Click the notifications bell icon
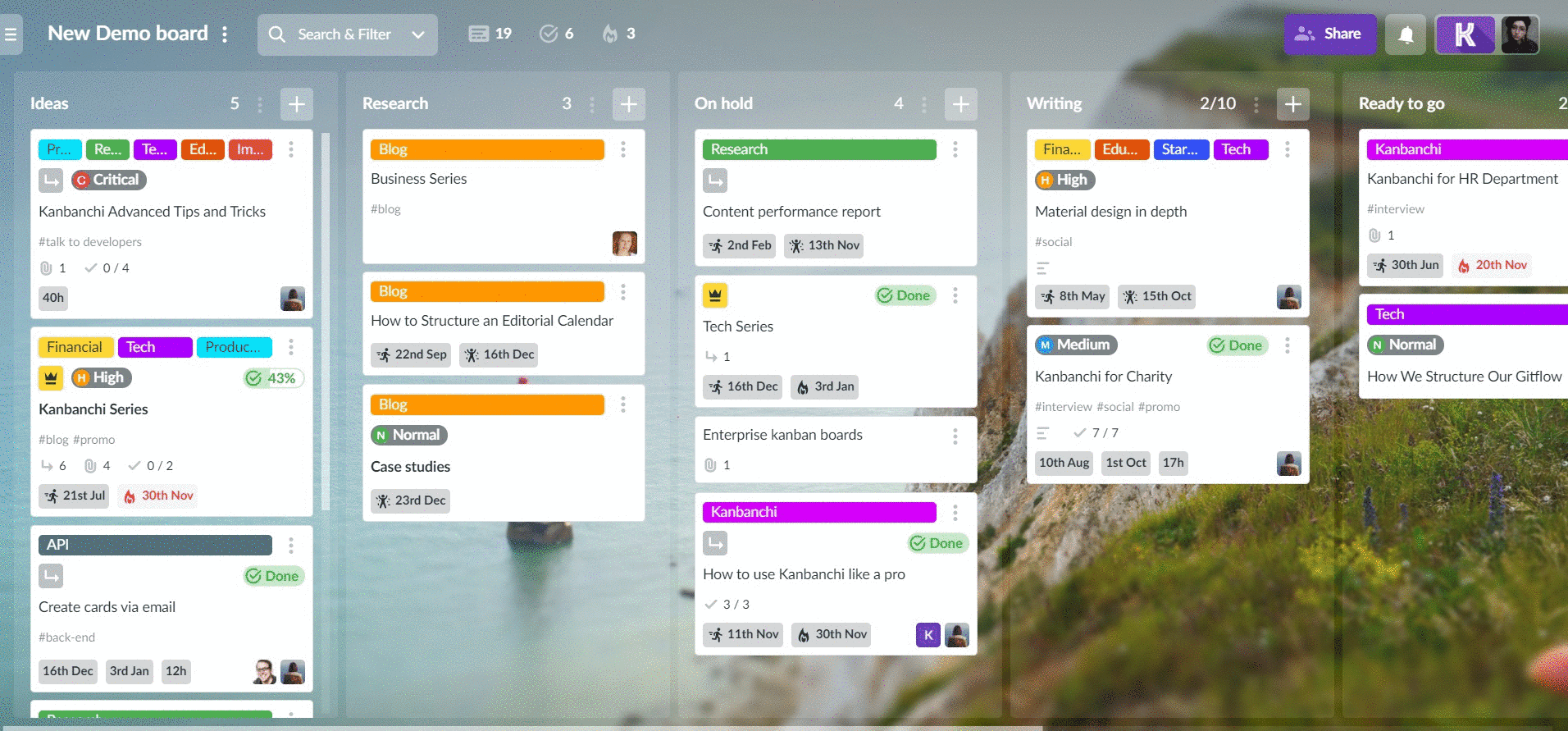This screenshot has height=731, width=1568. coord(1406,34)
